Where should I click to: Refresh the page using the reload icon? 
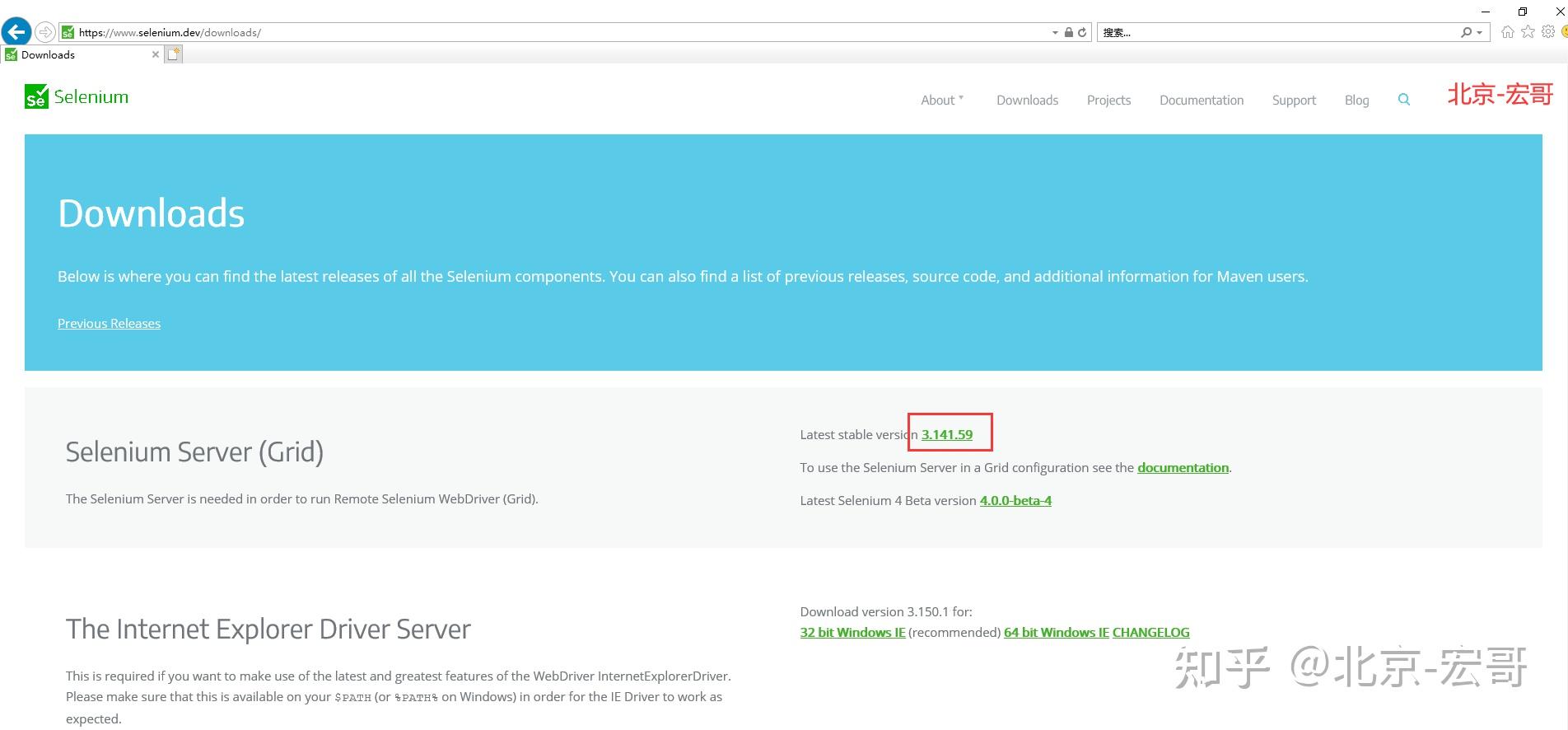point(1082,33)
